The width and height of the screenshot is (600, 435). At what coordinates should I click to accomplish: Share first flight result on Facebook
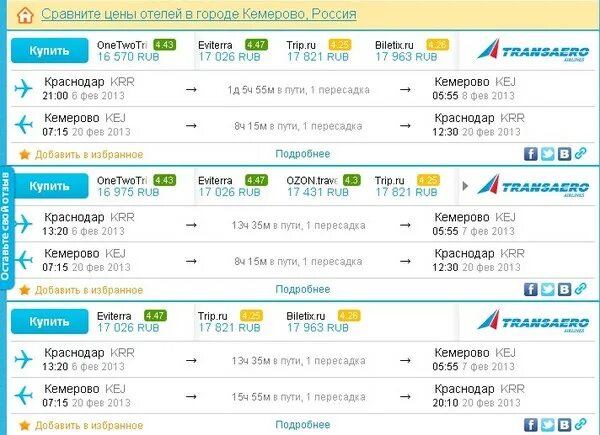point(530,154)
